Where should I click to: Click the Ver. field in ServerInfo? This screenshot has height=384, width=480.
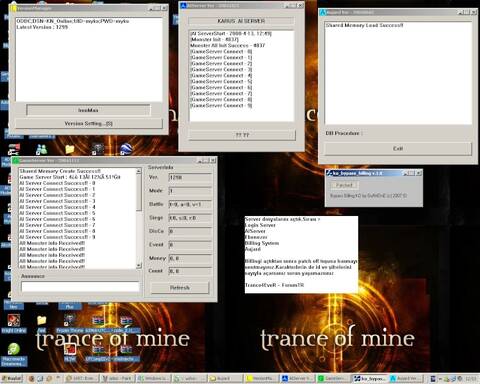190,178
